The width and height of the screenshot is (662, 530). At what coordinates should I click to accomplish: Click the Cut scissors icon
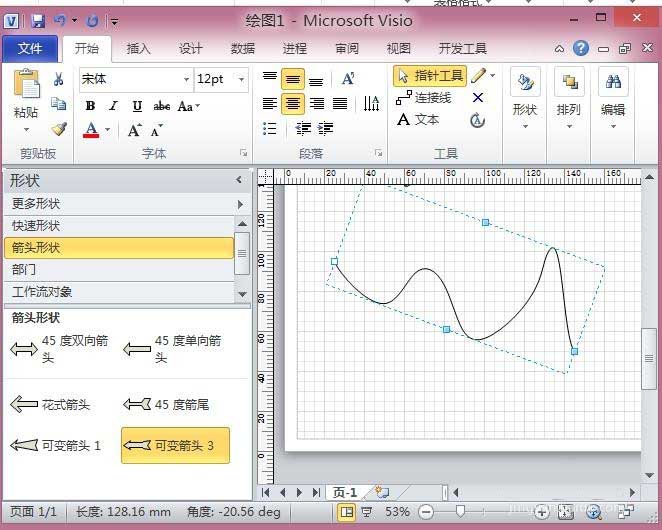[59, 79]
